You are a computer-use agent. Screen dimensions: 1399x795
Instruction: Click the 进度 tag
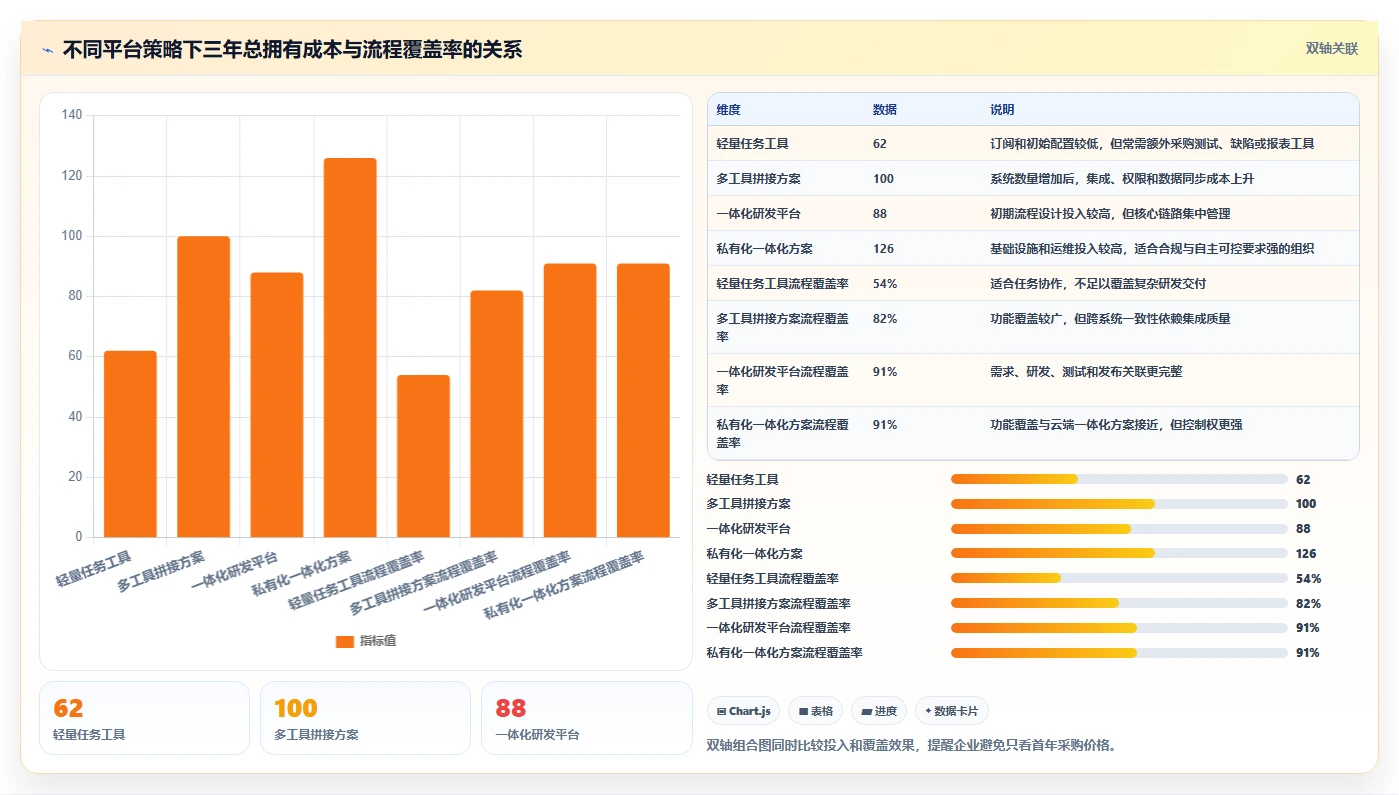click(879, 711)
